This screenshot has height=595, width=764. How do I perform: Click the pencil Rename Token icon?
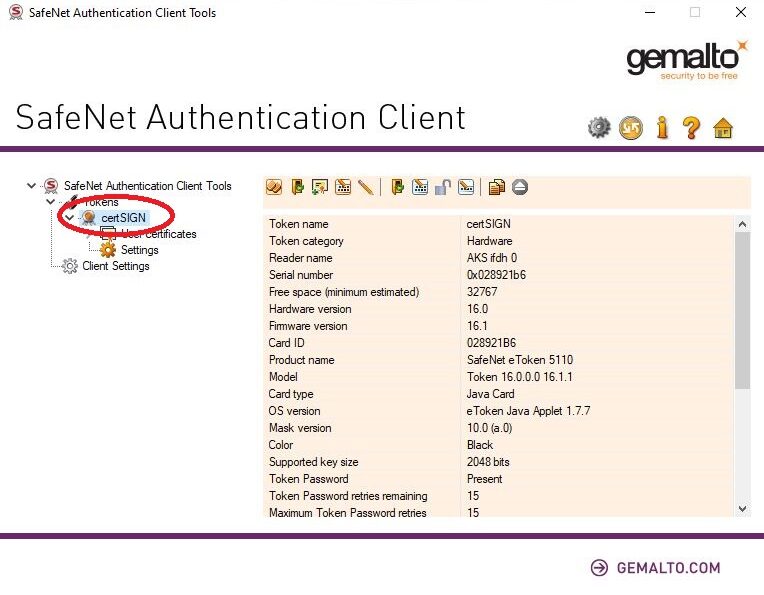point(365,187)
